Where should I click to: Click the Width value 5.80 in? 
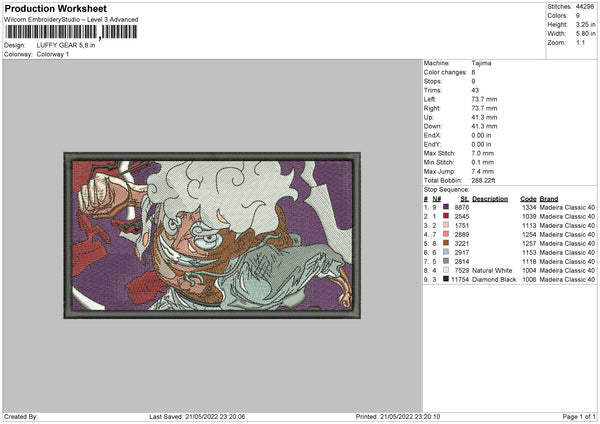(585, 34)
